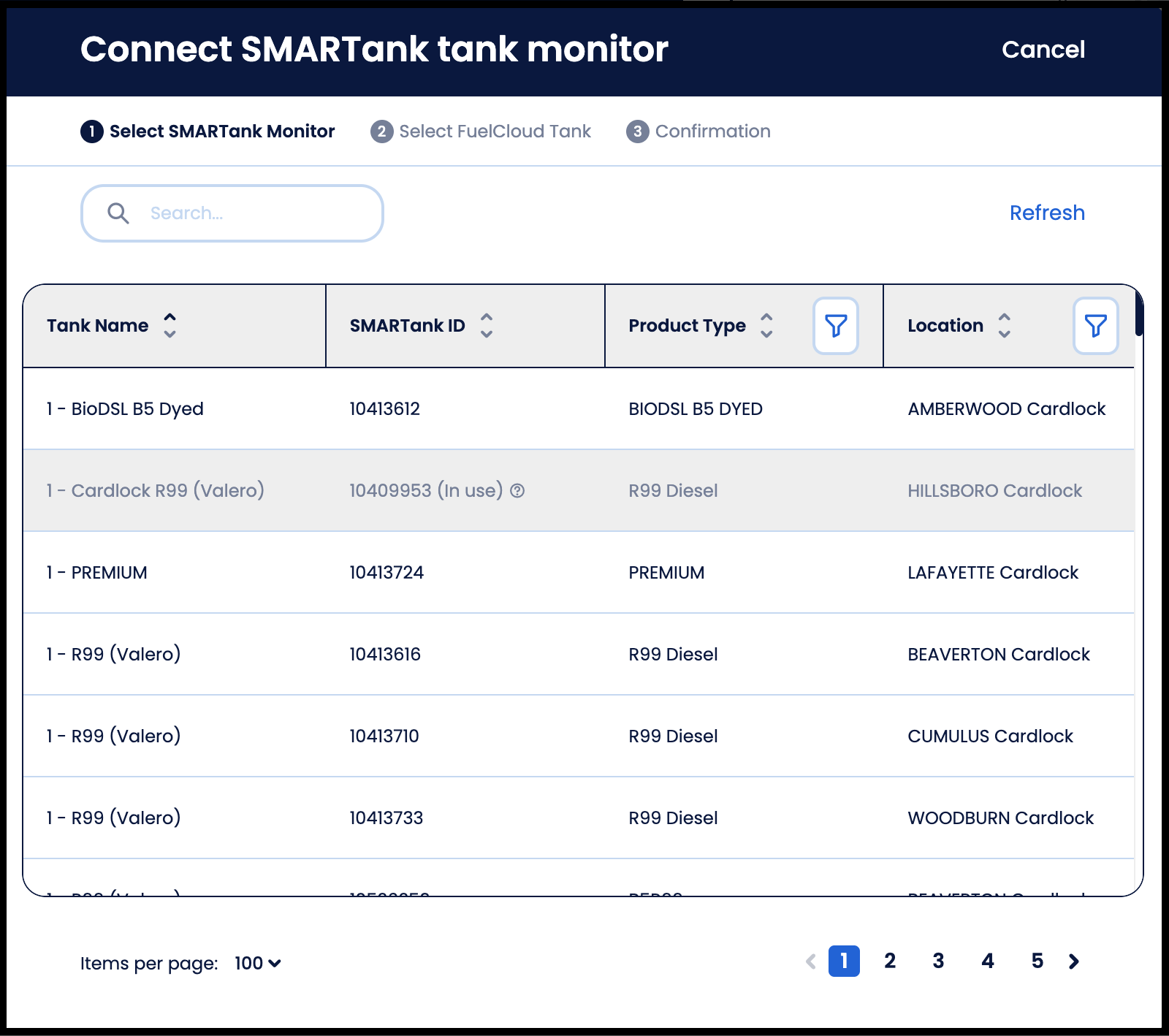Go to page 2
Viewport: 1169px width, 1036px height.
(890, 961)
